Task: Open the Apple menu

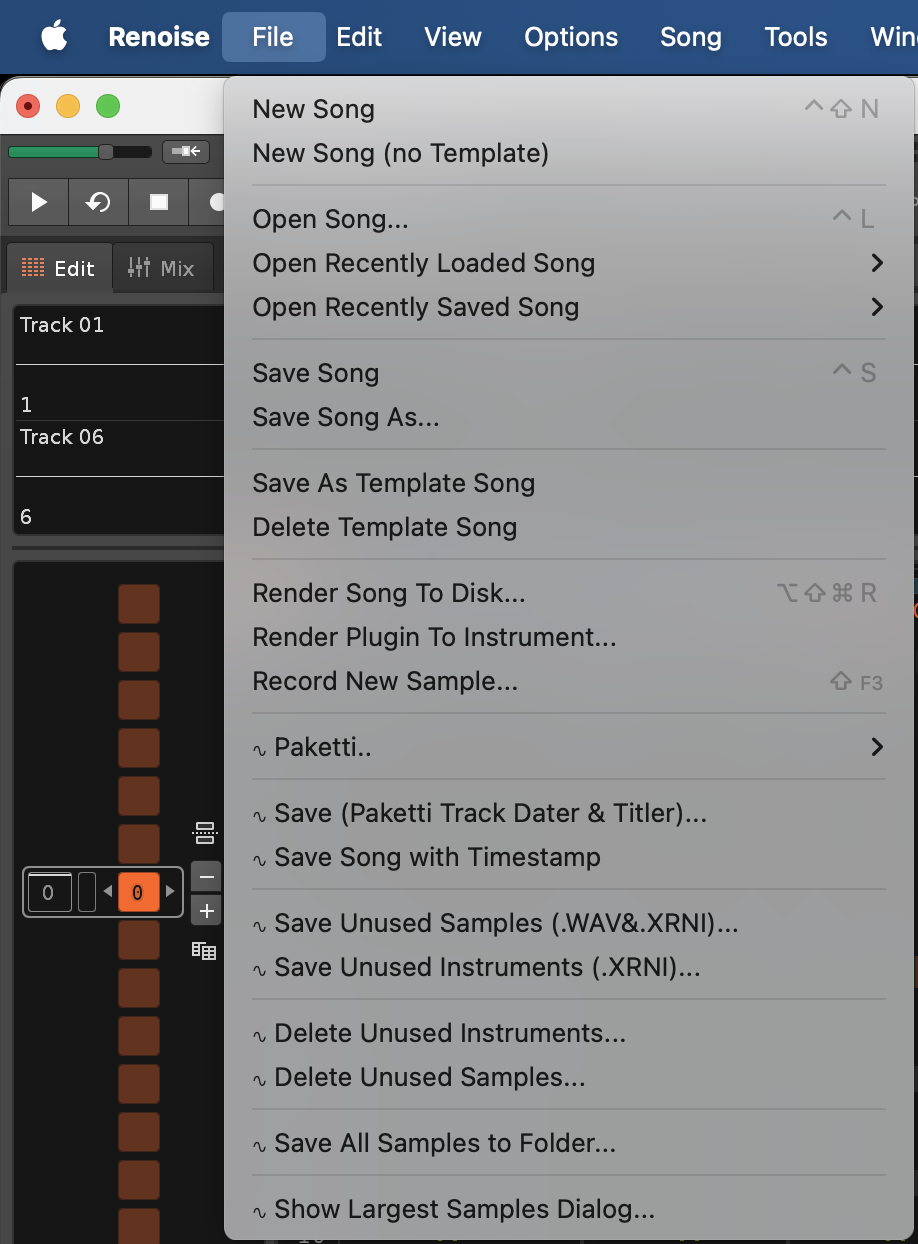Action: point(54,37)
